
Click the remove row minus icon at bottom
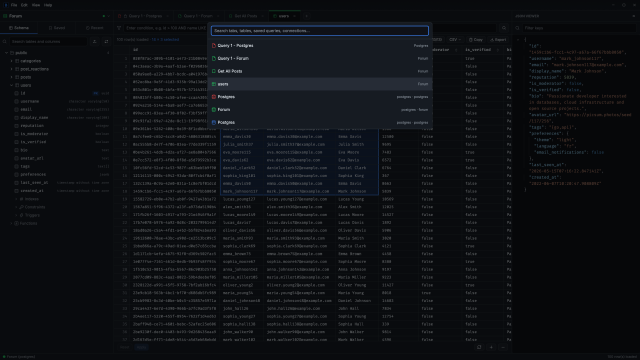click(x=503, y=347)
